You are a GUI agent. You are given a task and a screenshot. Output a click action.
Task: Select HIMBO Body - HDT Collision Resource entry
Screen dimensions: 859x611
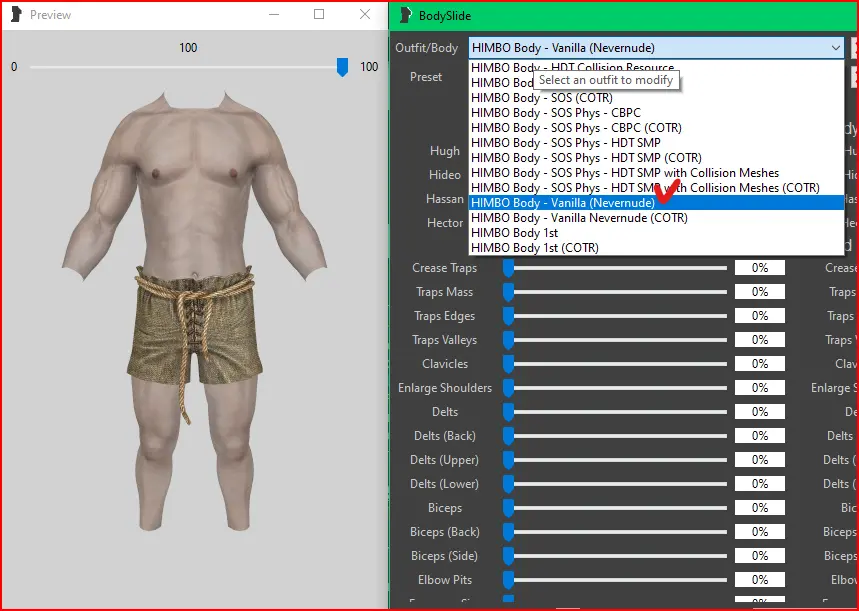[656, 67]
